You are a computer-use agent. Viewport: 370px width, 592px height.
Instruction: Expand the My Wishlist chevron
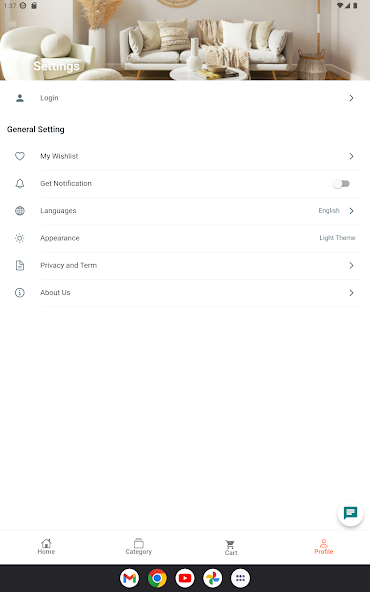coord(351,156)
